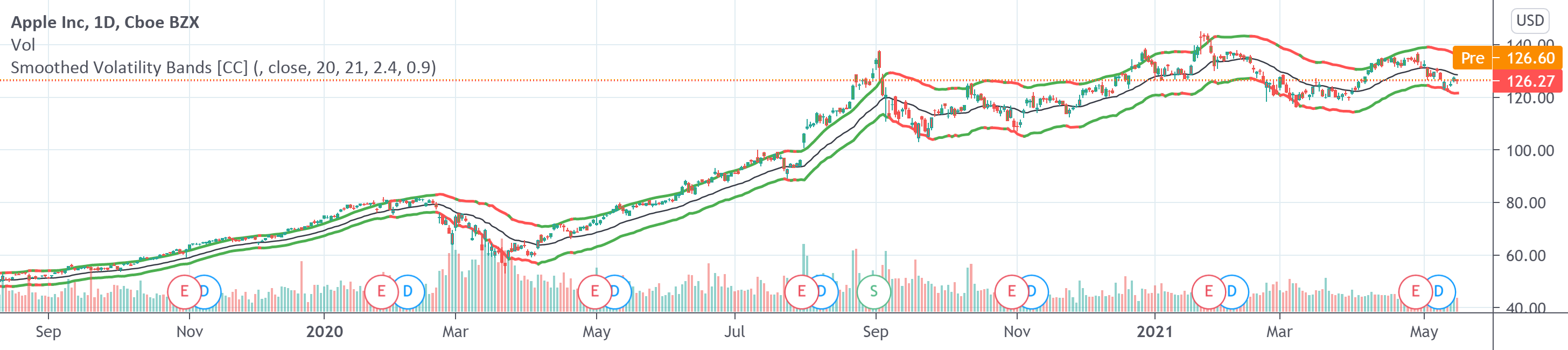This screenshot has width=1568, height=350.
Task: Click the 2021 label on the time axis
Action: pos(1154,332)
